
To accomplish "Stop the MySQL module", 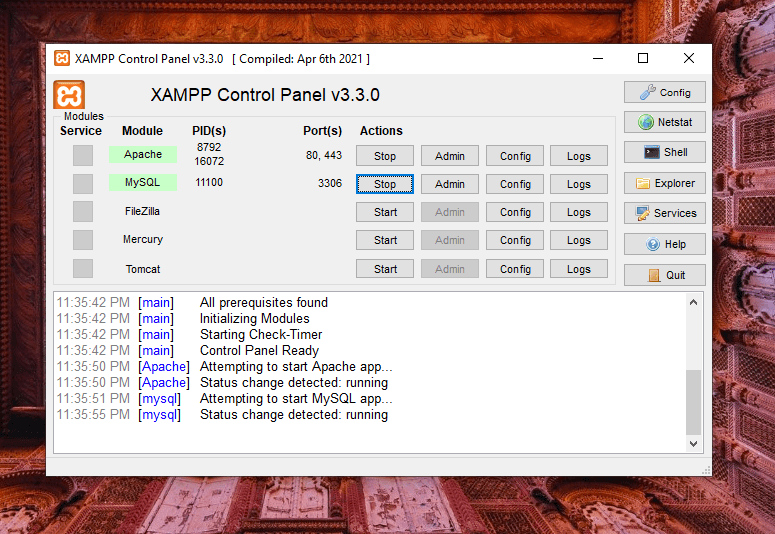I will pos(385,184).
